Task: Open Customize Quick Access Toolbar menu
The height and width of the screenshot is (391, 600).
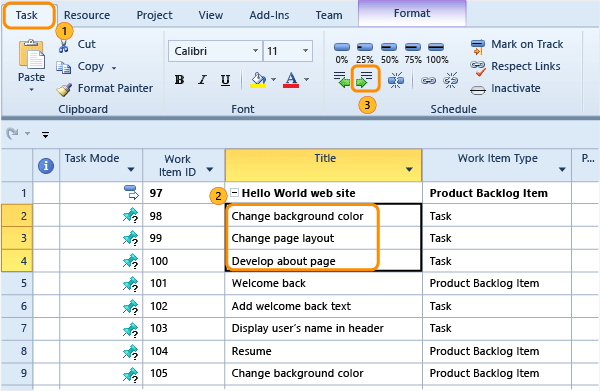Action: click(x=45, y=135)
